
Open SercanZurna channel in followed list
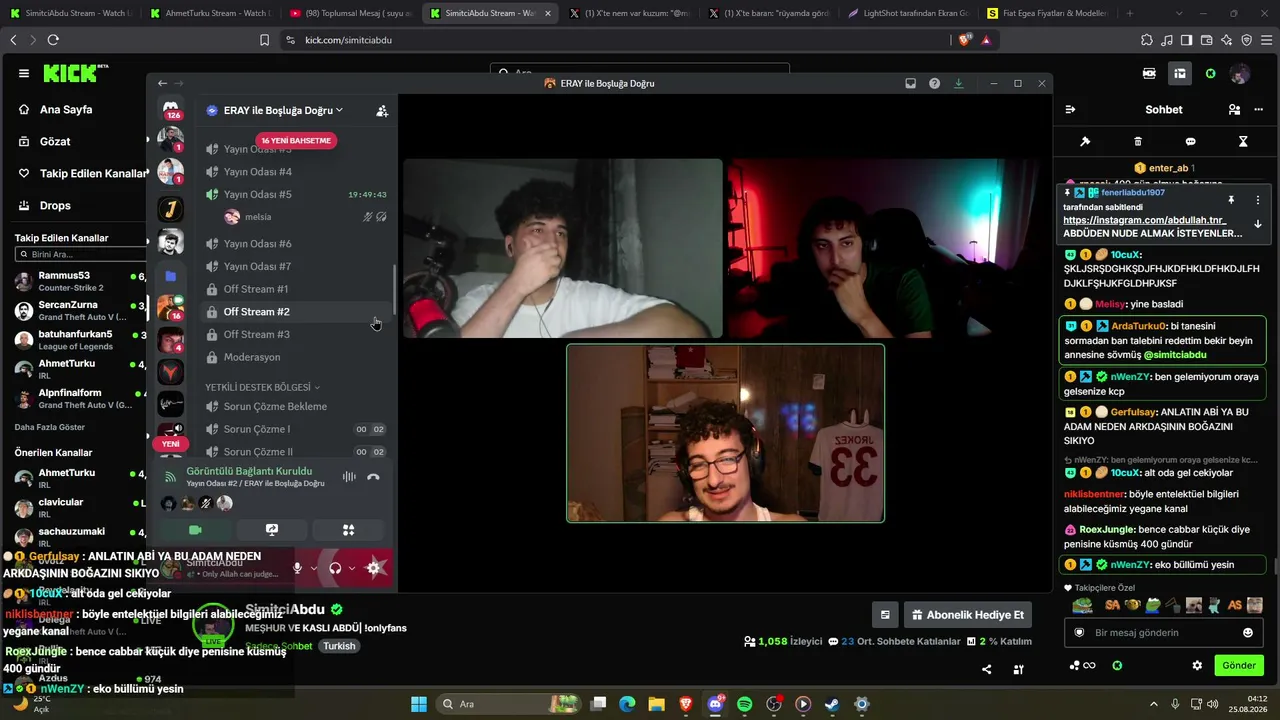(80, 310)
